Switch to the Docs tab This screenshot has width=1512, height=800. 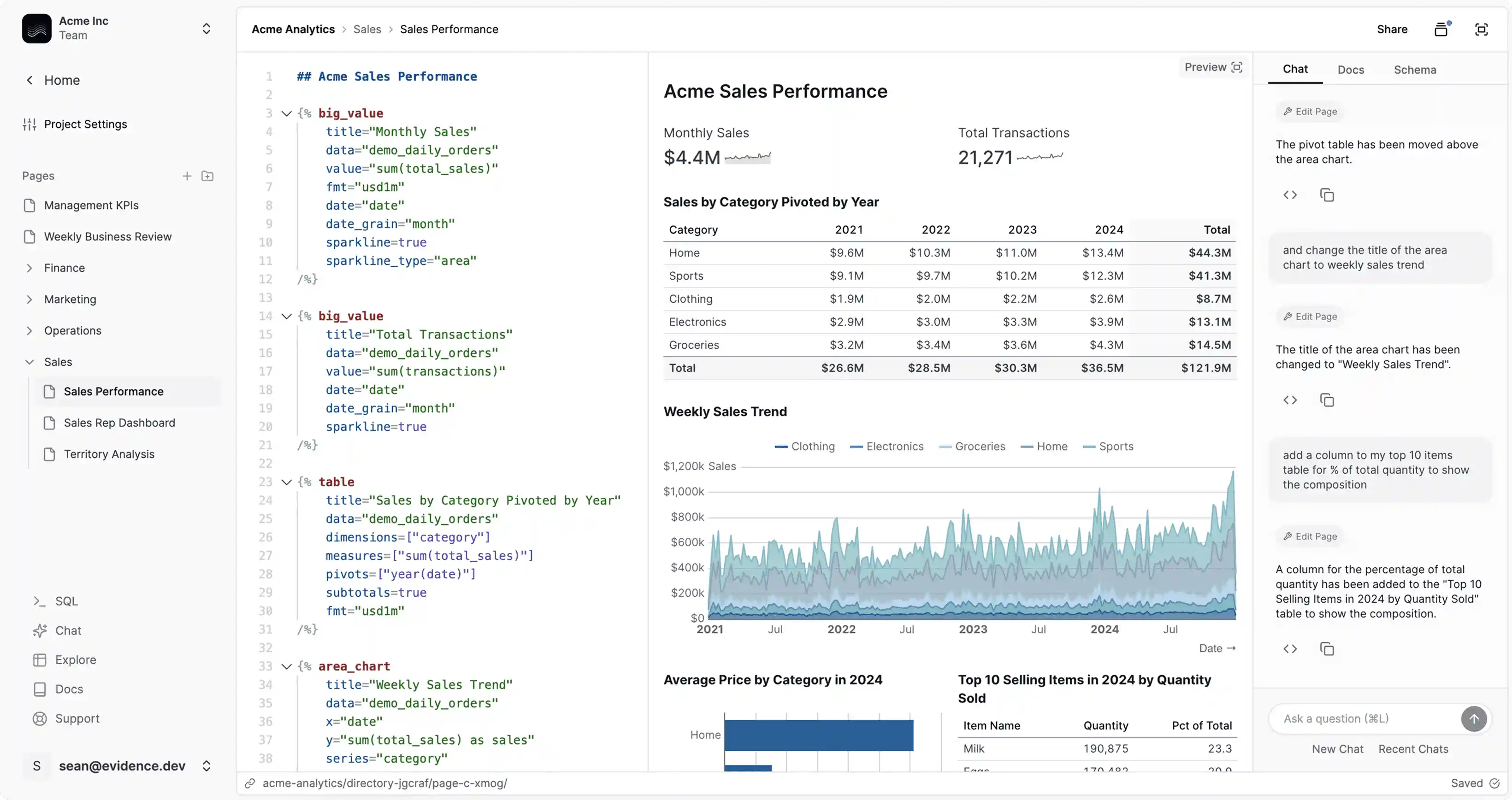click(x=1351, y=69)
